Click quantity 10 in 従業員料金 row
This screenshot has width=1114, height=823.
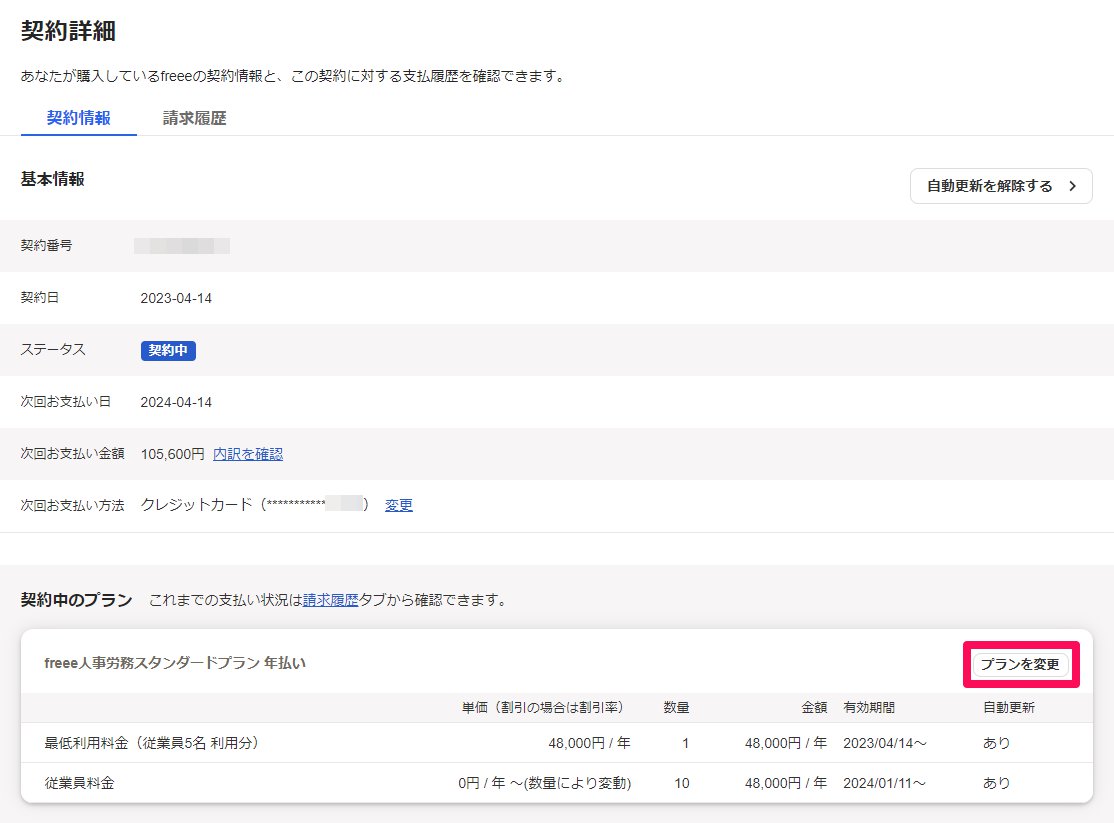pos(682,783)
